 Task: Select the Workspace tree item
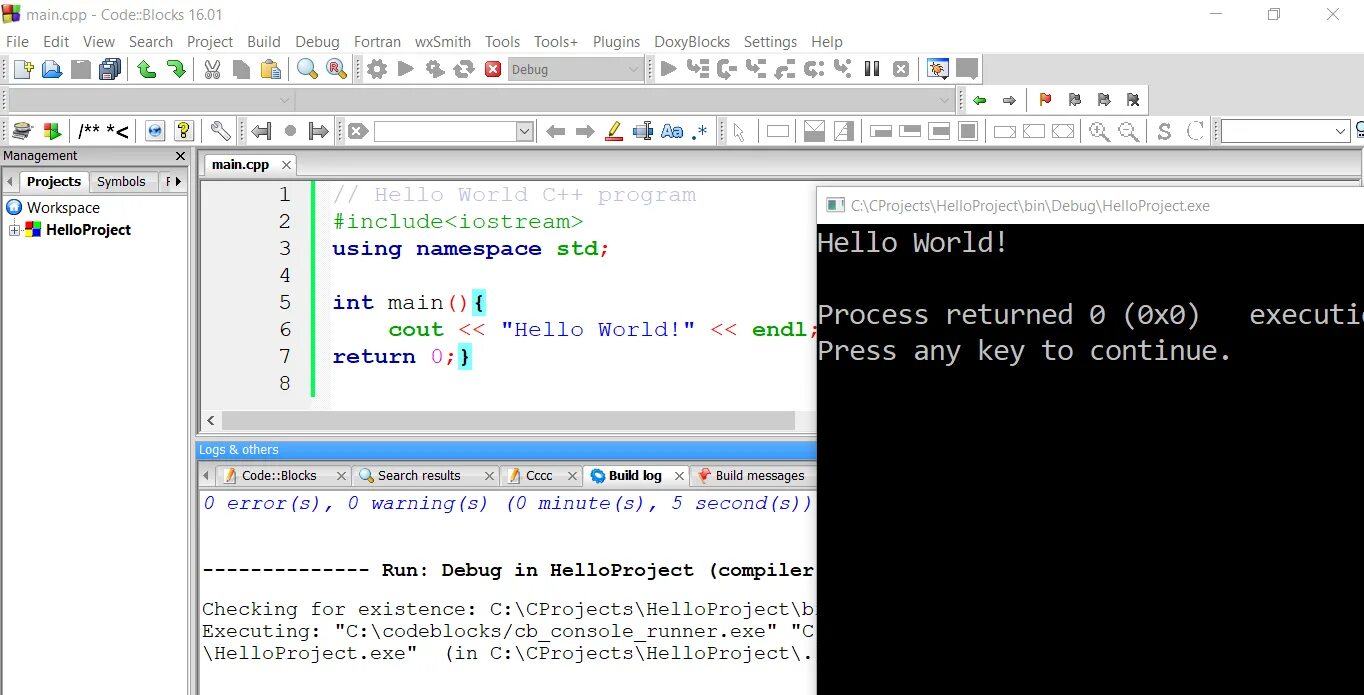click(x=63, y=208)
